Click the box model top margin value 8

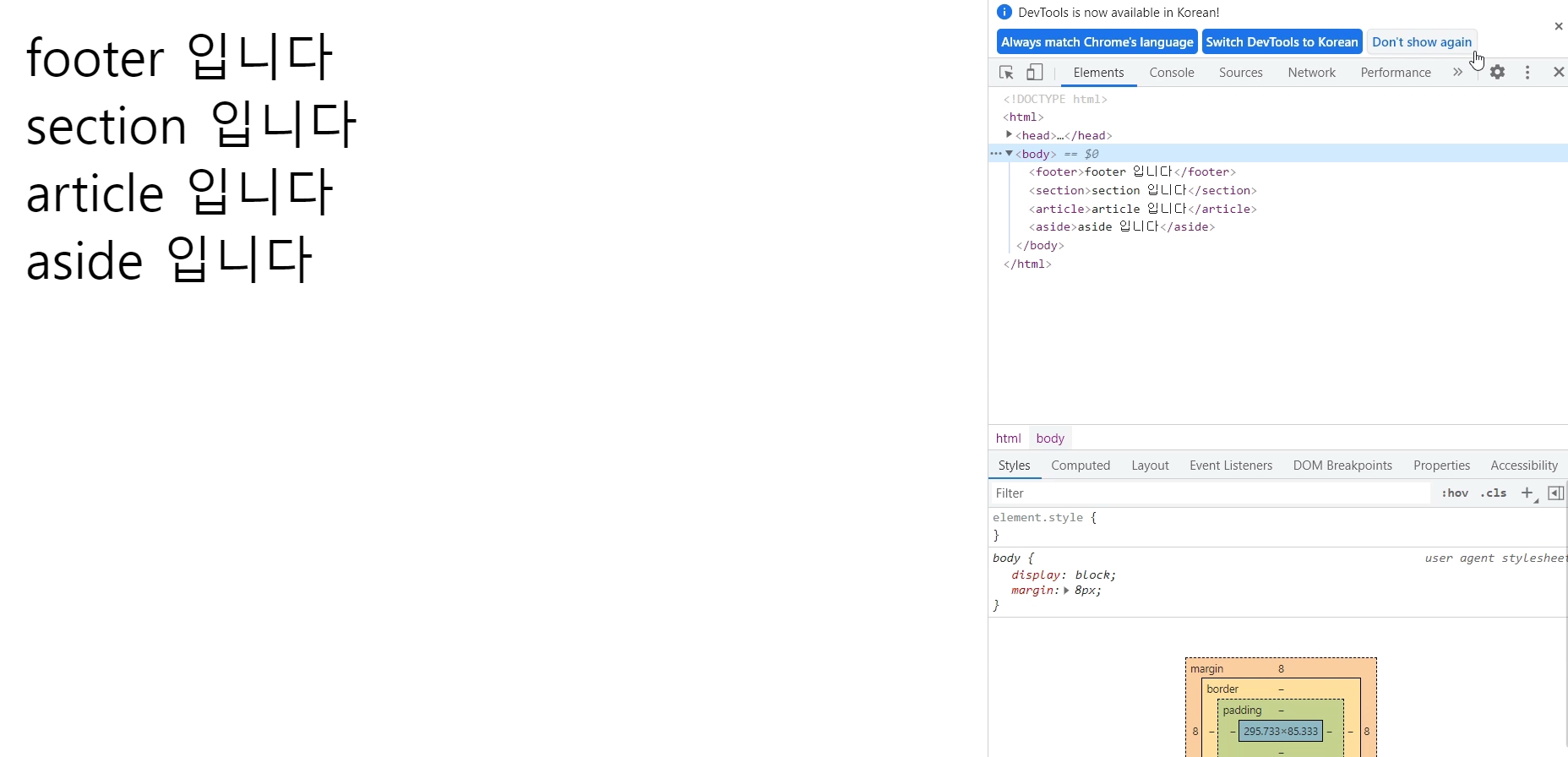click(x=1281, y=669)
